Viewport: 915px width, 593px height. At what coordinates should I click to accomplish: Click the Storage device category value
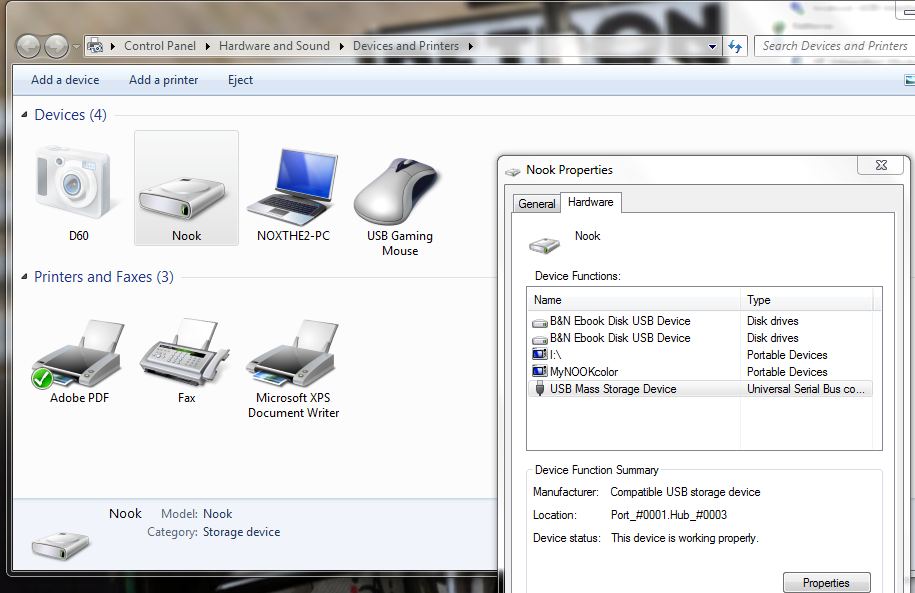click(242, 532)
